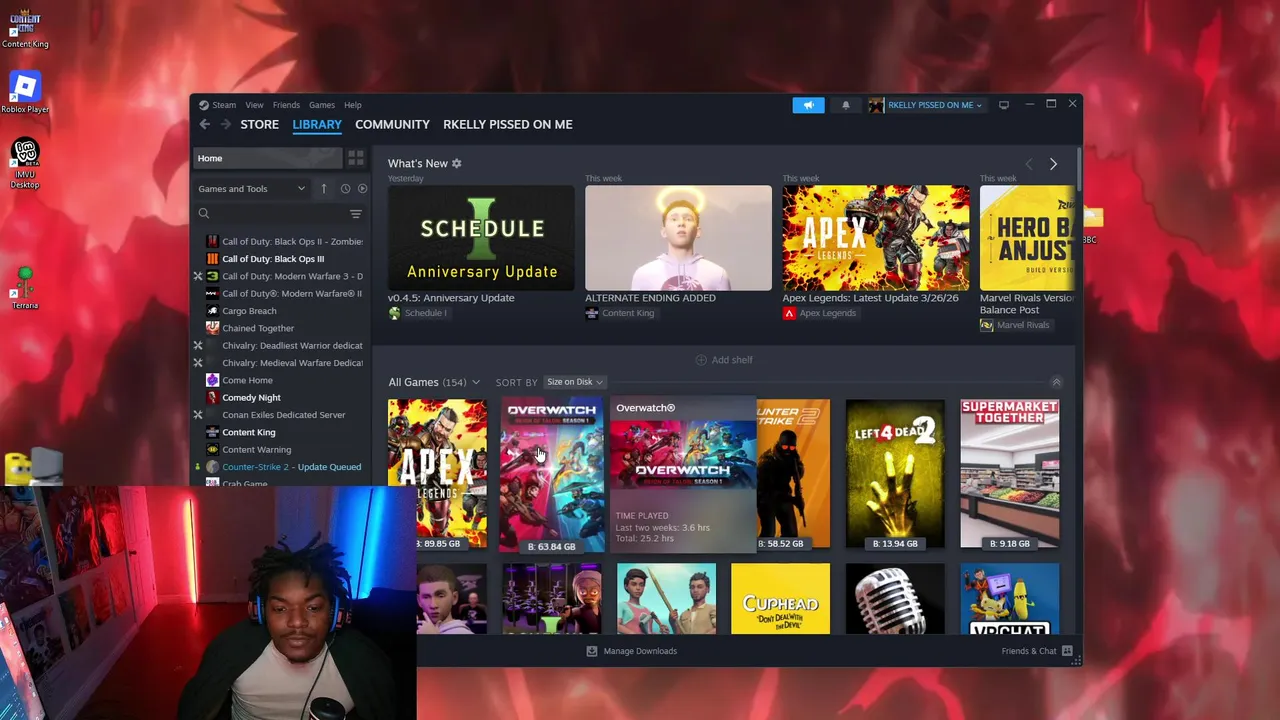
Task: Click sort ascending arrow in sidebar
Action: (x=323, y=188)
